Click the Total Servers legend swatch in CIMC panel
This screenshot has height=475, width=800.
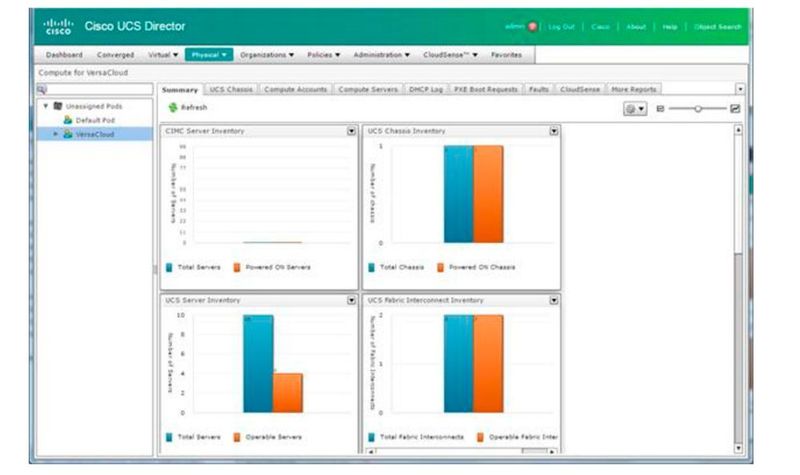coord(169,267)
